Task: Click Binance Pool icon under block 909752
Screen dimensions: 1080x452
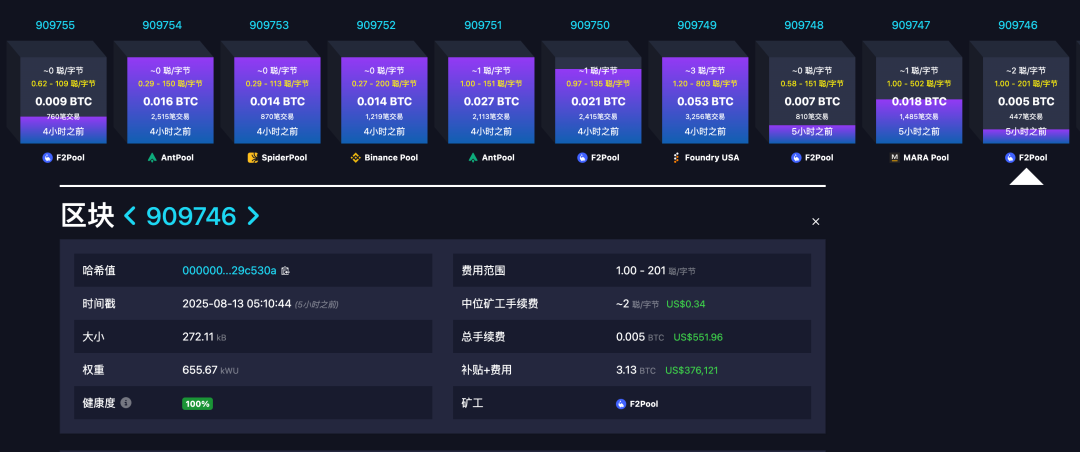Action: point(356,158)
